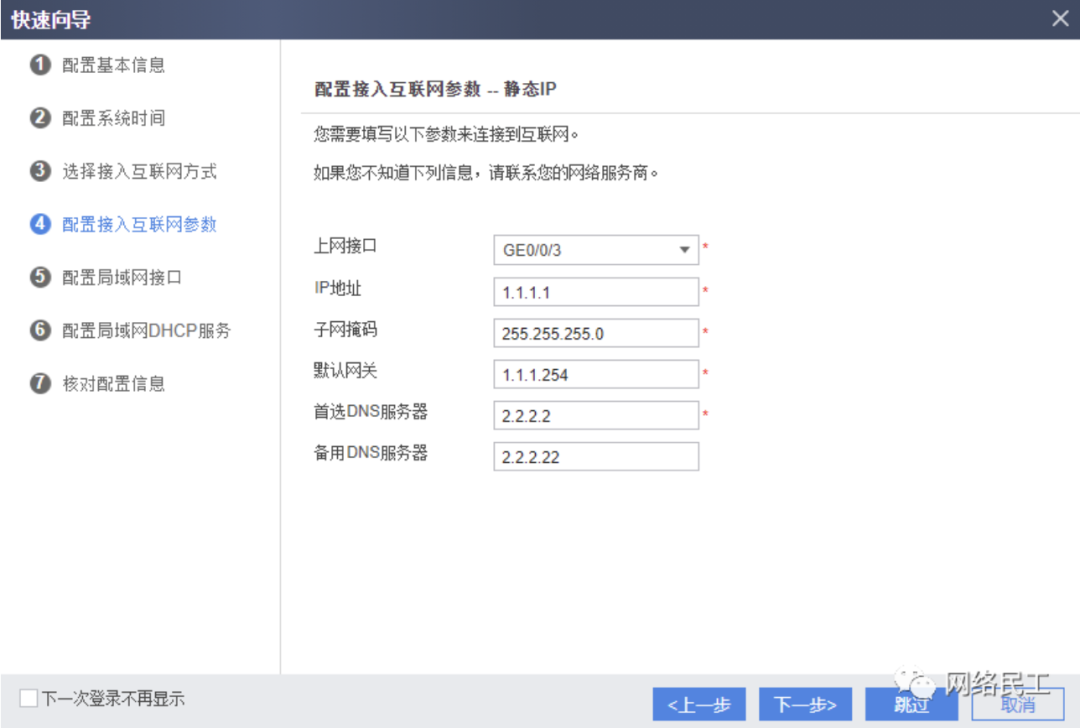This screenshot has height=728, width=1080.
Task: Close the 快速向导 dialog
Action: tap(1060, 19)
